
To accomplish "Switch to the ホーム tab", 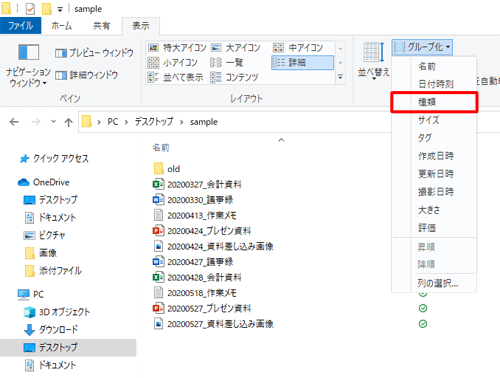I will (x=62, y=26).
